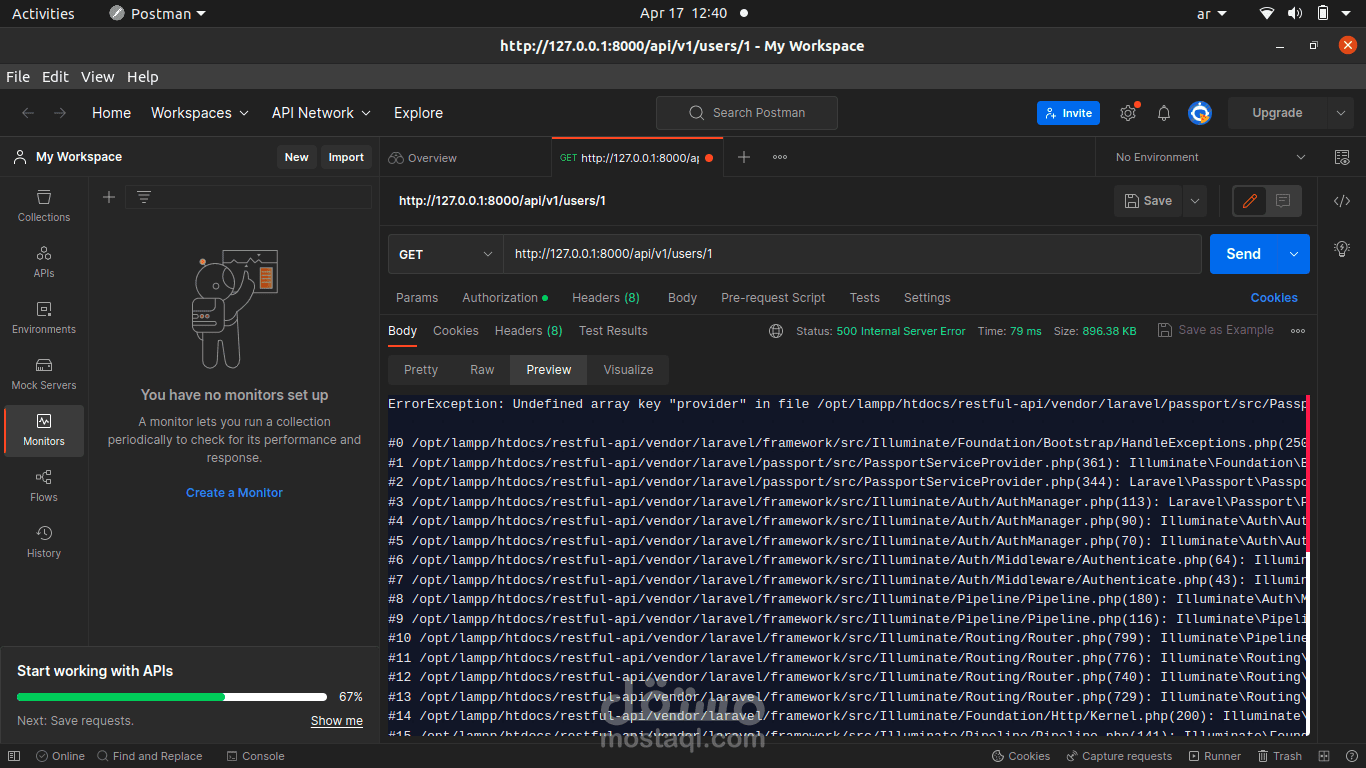The height and width of the screenshot is (768, 1366).
Task: Open the Help menu
Action: click(143, 77)
